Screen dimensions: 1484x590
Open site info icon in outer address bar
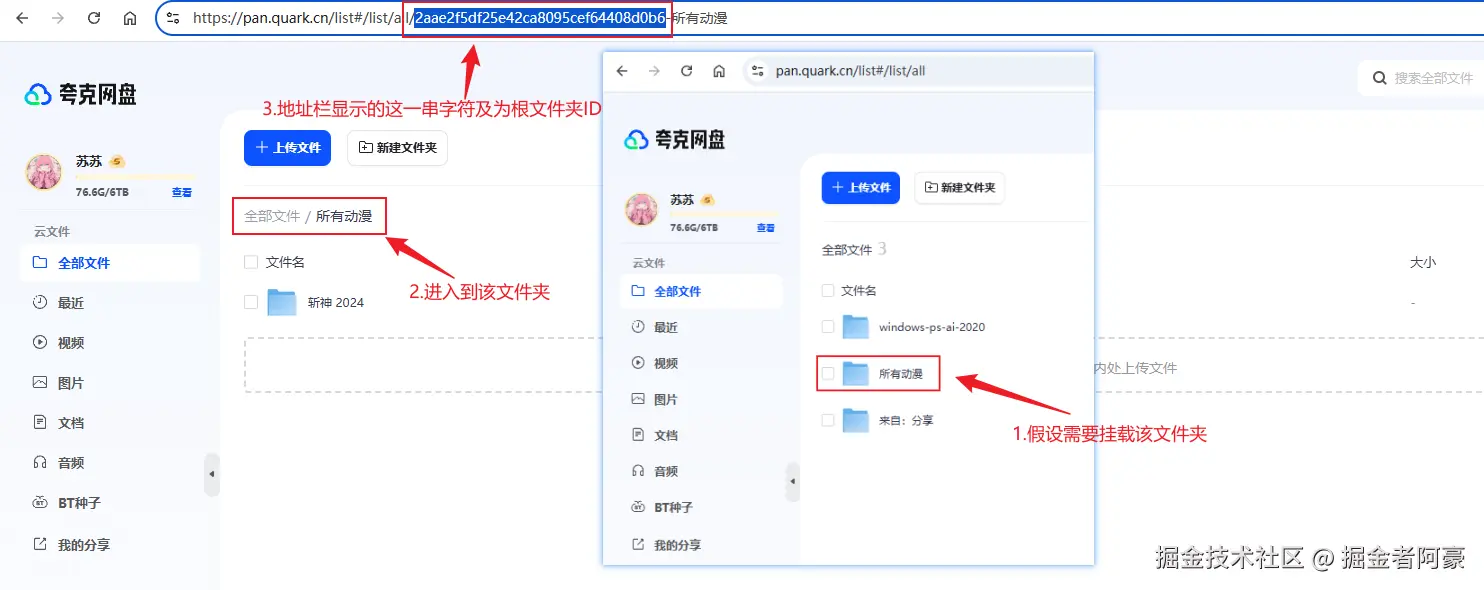[x=173, y=18]
